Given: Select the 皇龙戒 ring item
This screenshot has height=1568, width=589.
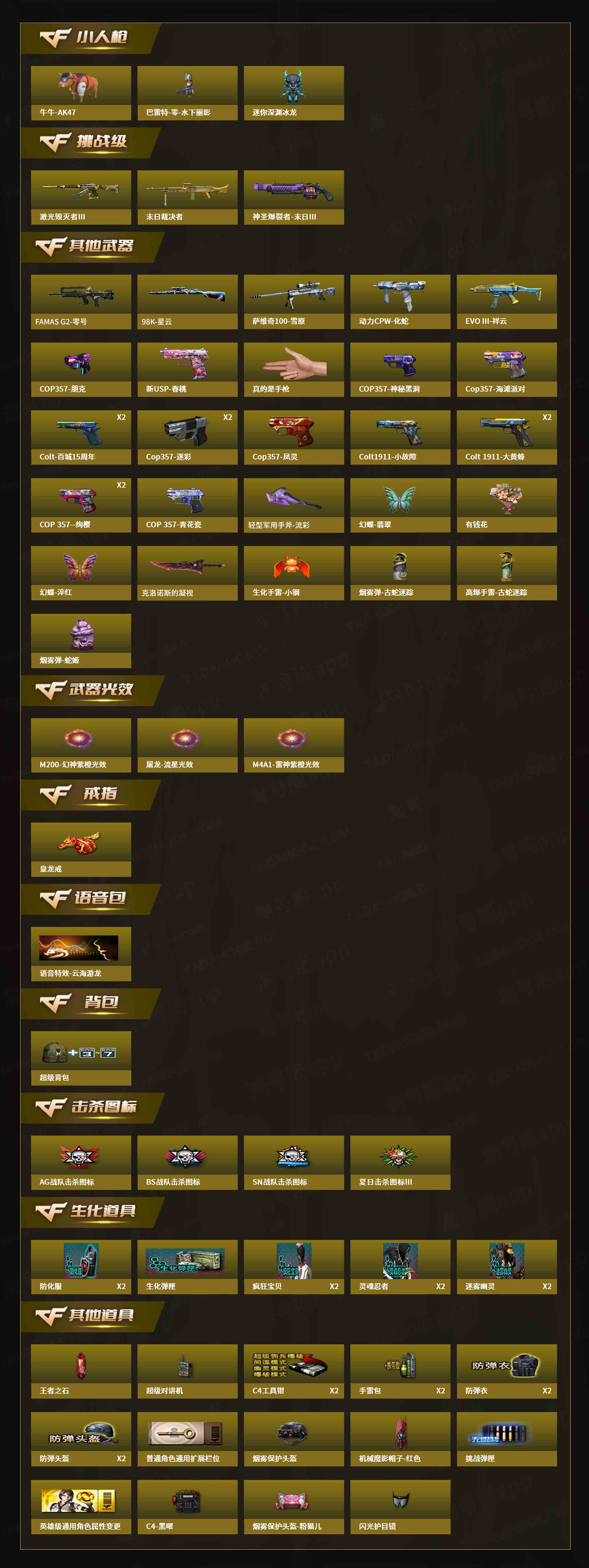Looking at the screenshot, I should click(x=81, y=850).
